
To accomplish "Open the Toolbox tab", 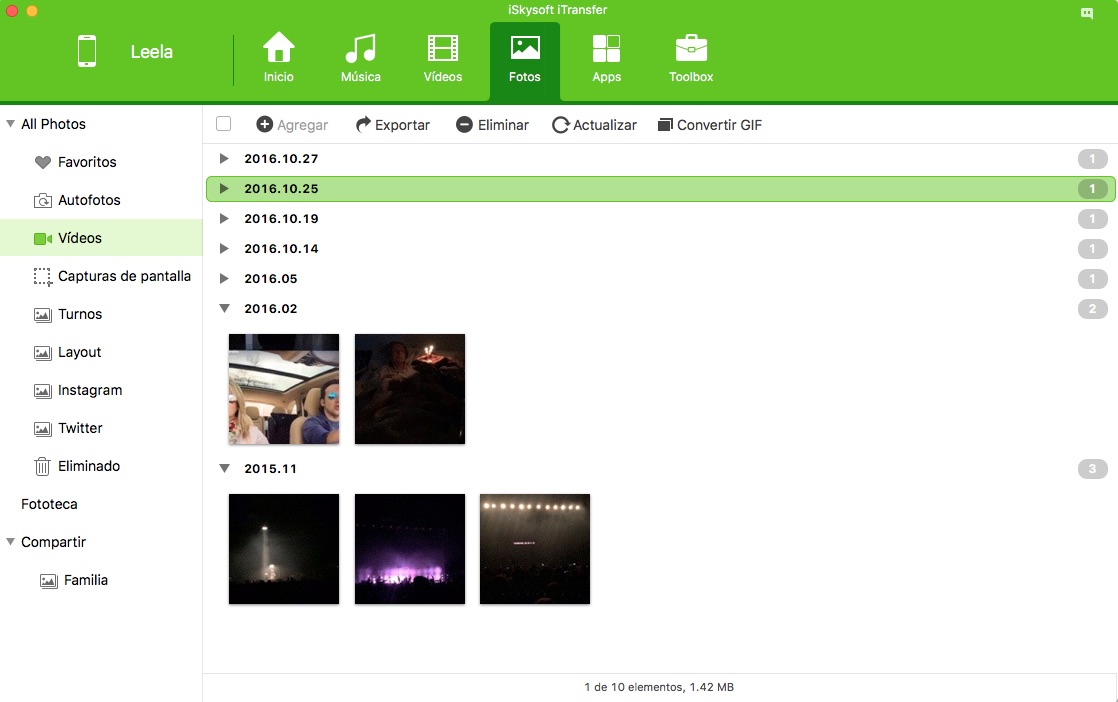I will [691, 59].
